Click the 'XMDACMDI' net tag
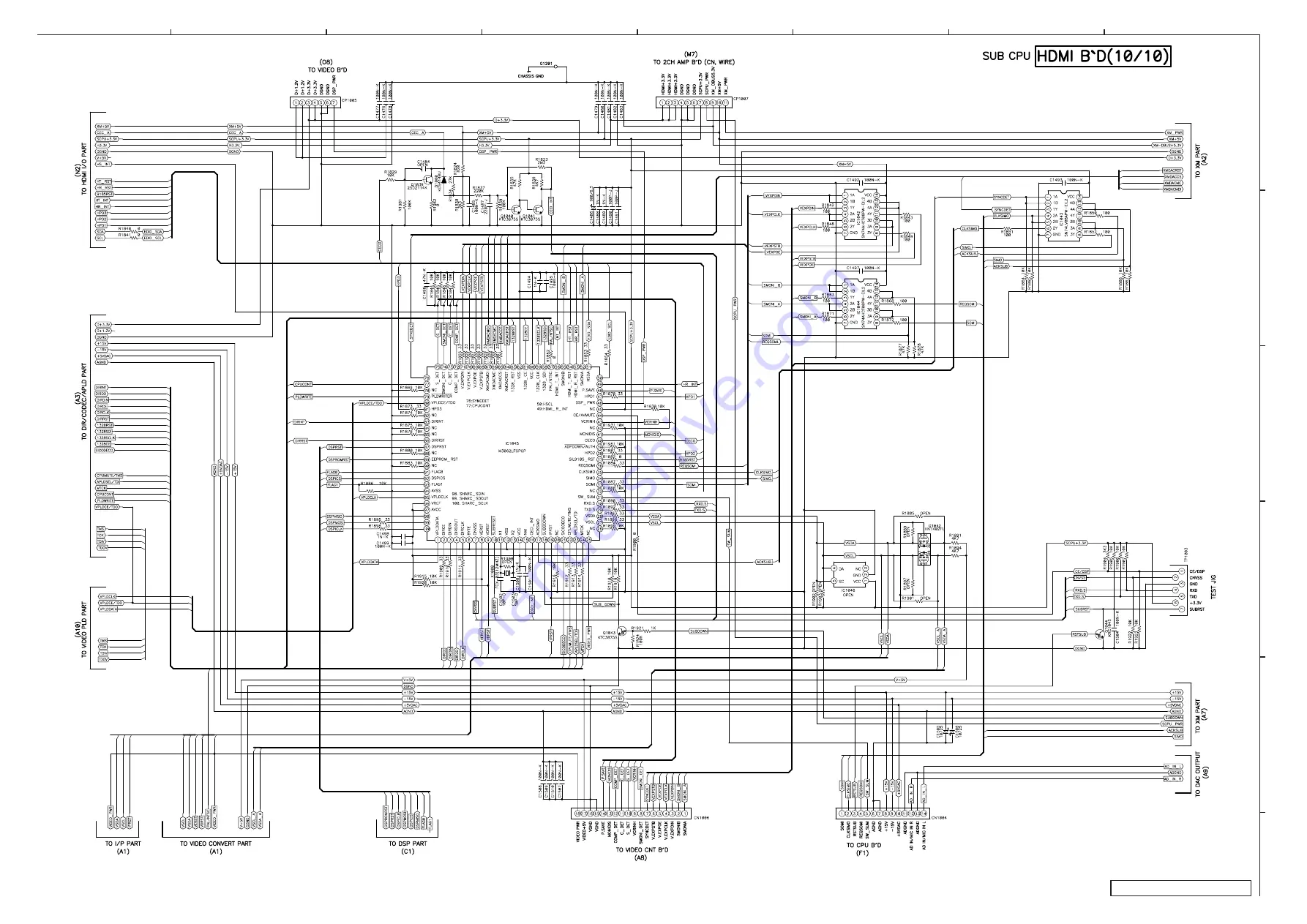The height and width of the screenshot is (924, 1307). (x=1172, y=189)
